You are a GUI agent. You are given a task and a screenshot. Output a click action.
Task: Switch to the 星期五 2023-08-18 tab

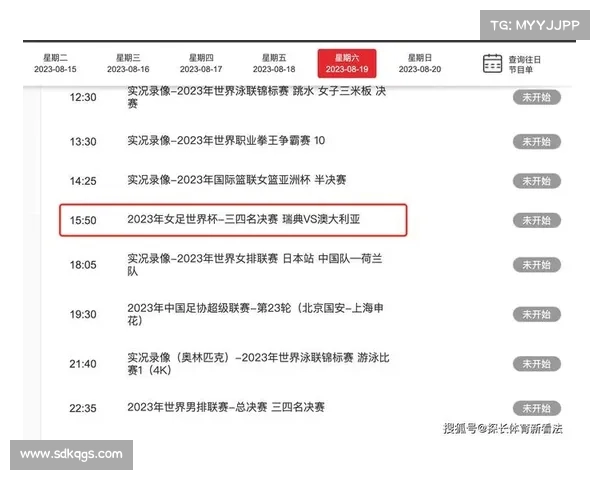click(x=274, y=64)
